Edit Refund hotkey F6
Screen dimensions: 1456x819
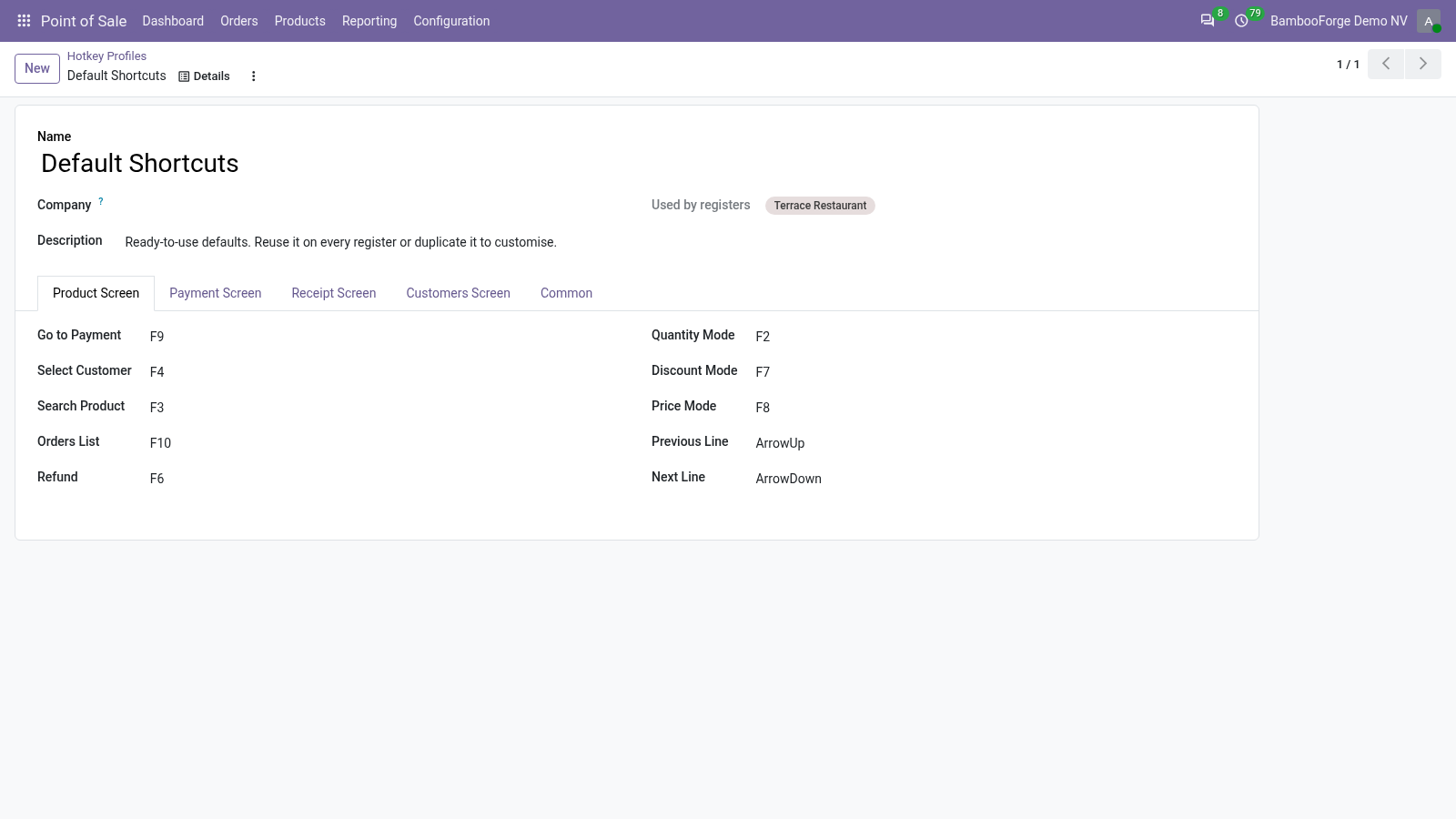pyautogui.click(x=386, y=479)
